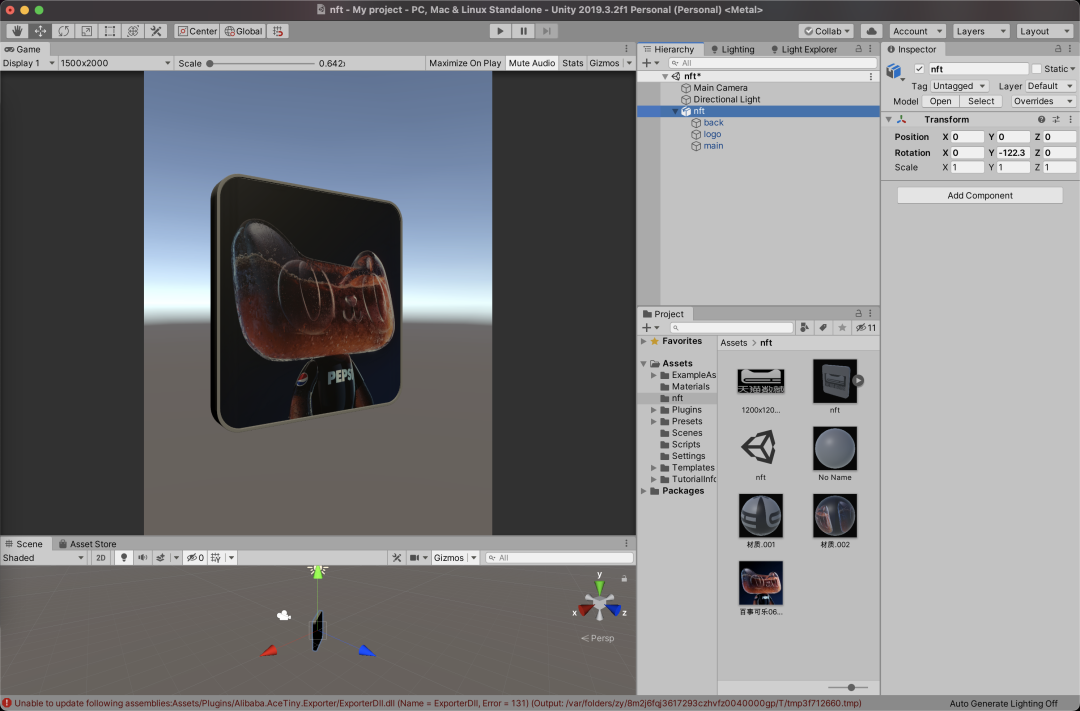Toggle scene audio speaker icon
The width and height of the screenshot is (1080, 711).
(x=143, y=557)
